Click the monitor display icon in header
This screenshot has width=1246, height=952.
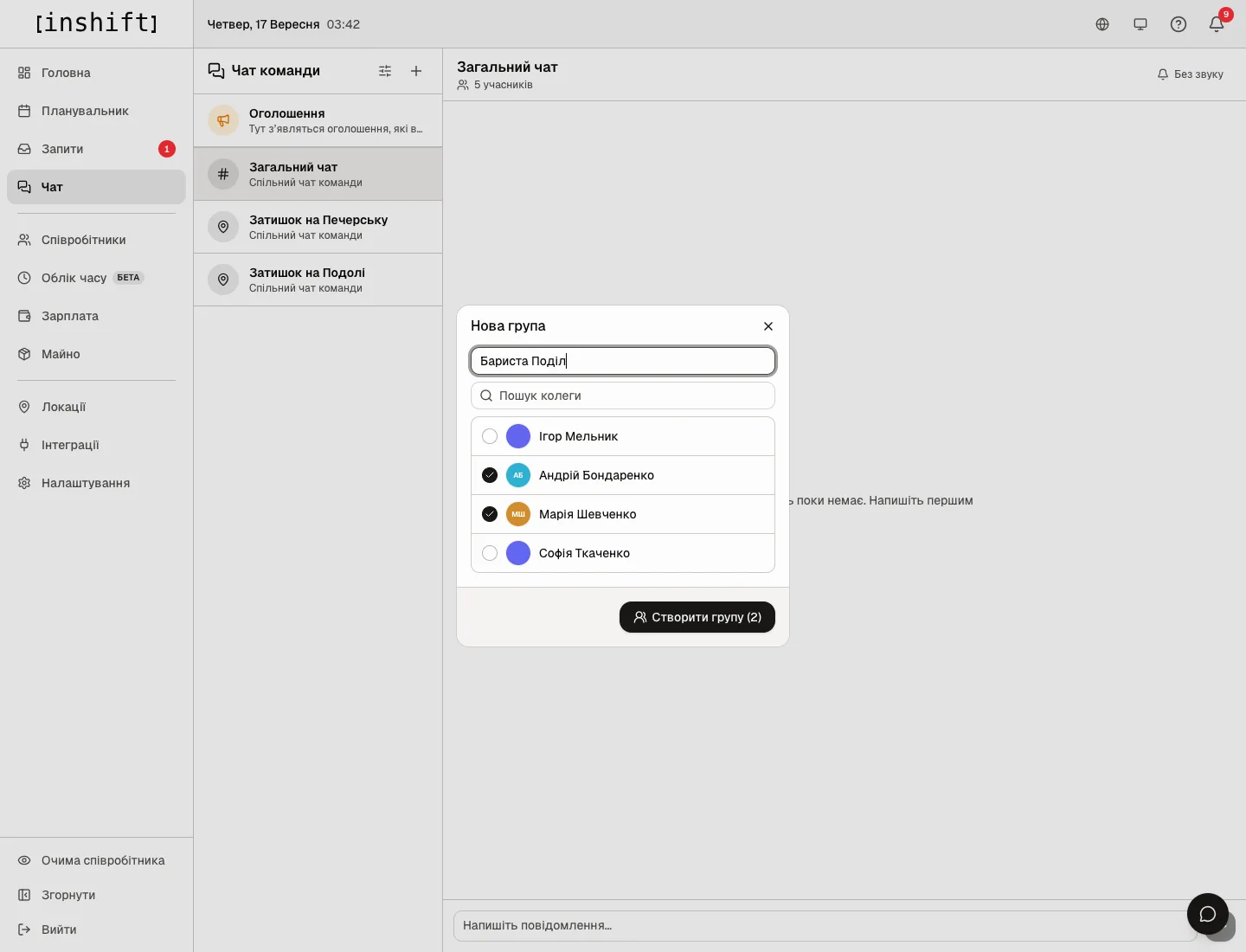[1140, 24]
